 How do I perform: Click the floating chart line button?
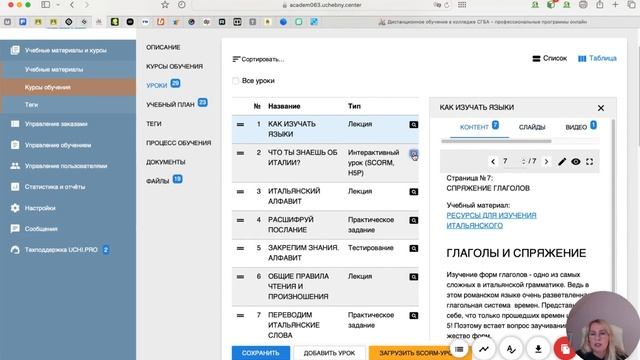pos(484,349)
